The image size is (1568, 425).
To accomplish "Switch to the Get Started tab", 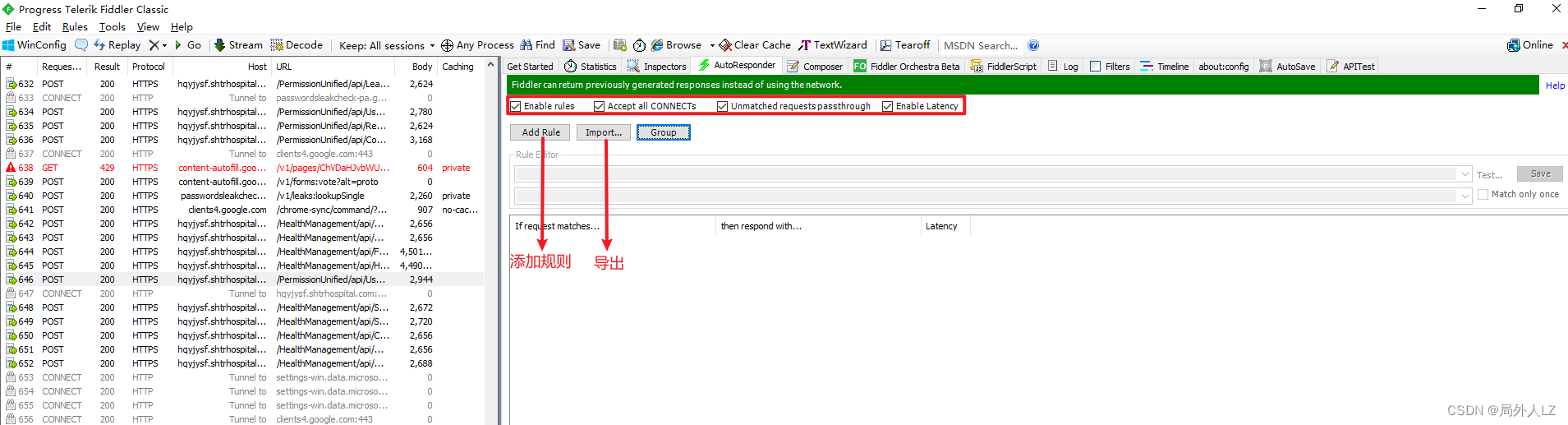I will click(x=530, y=67).
